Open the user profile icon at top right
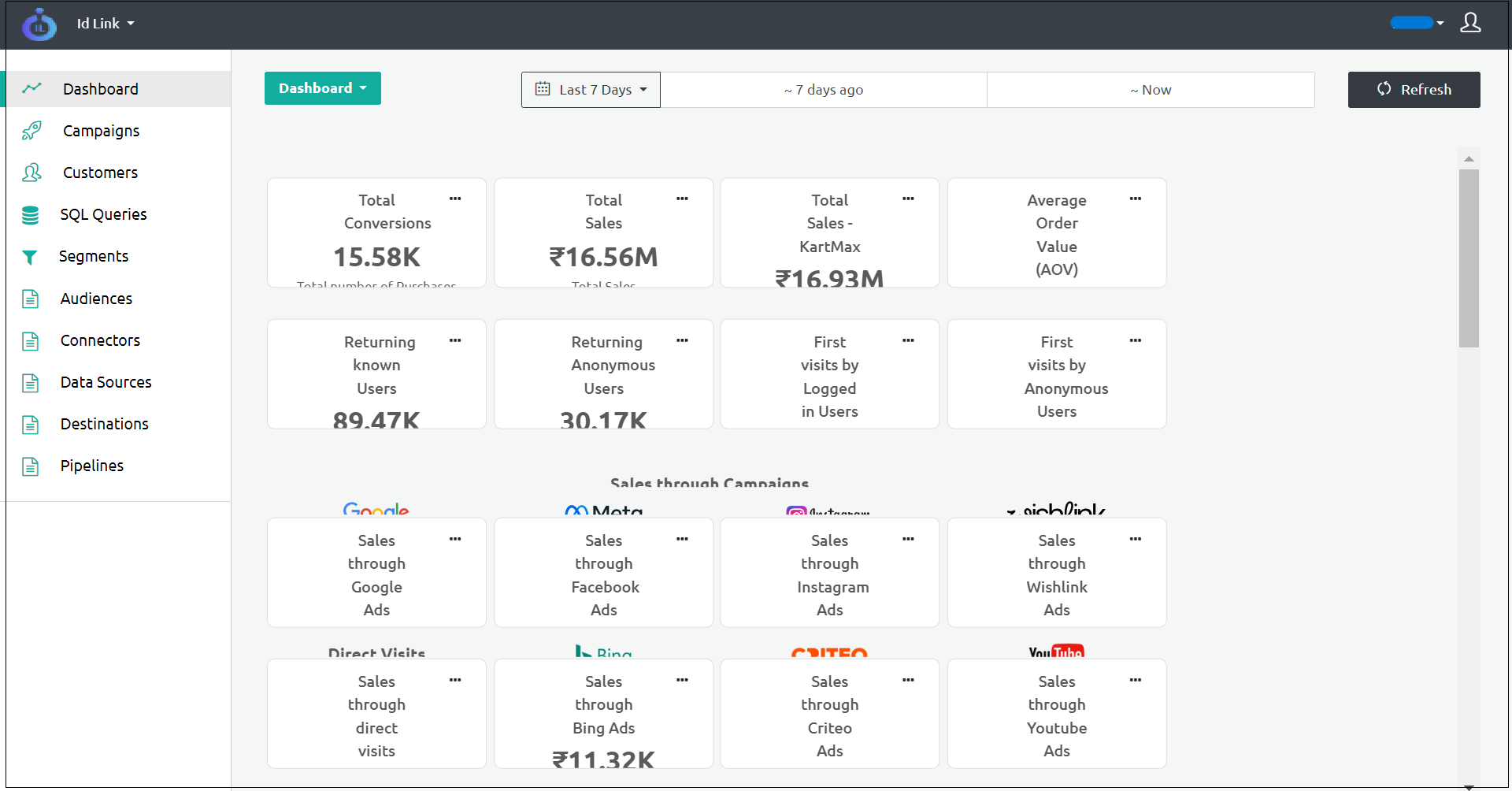Image resolution: width=1512 pixels, height=791 pixels. (1471, 24)
